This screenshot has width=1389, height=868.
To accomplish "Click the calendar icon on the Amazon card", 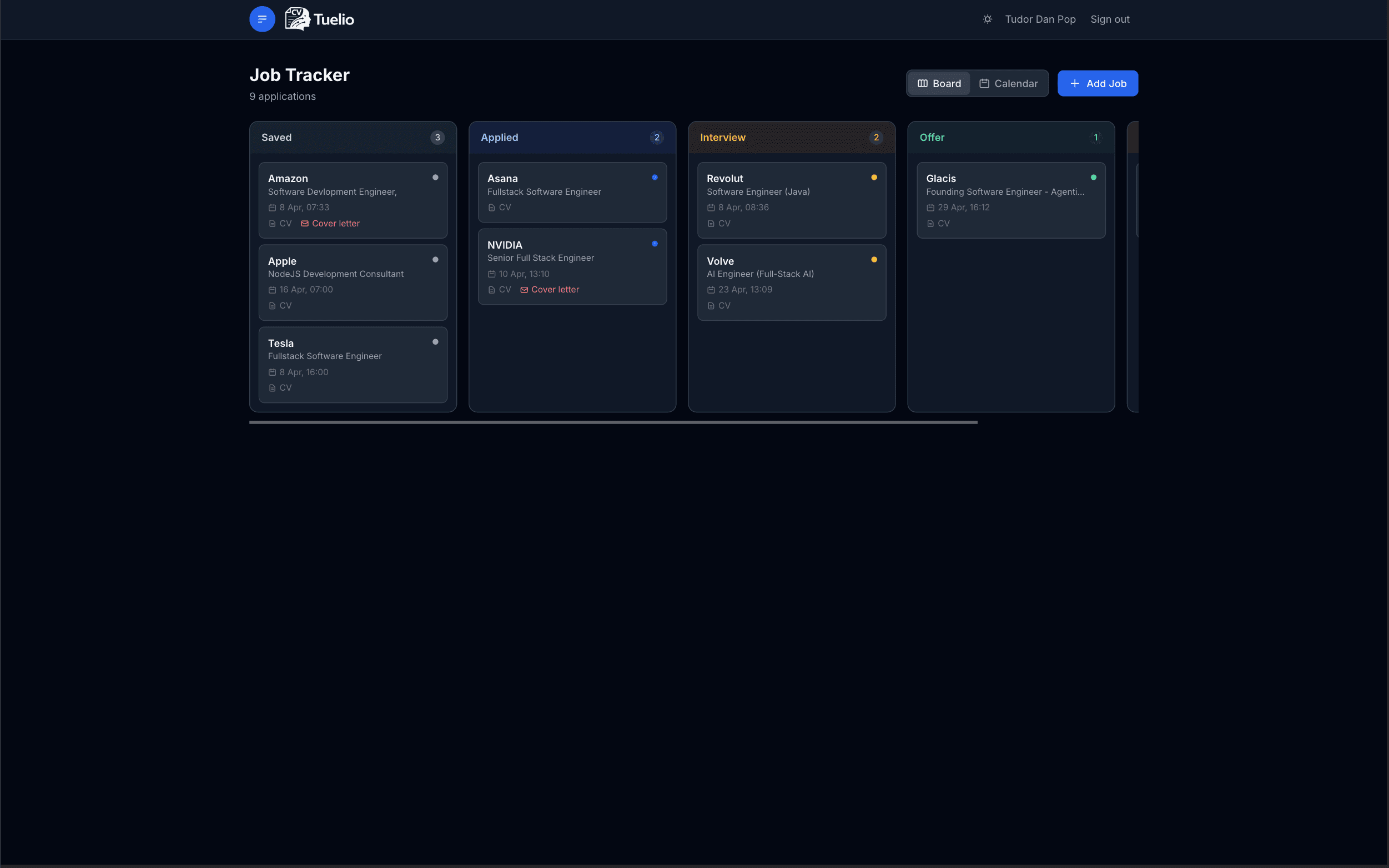I will coord(272,207).
